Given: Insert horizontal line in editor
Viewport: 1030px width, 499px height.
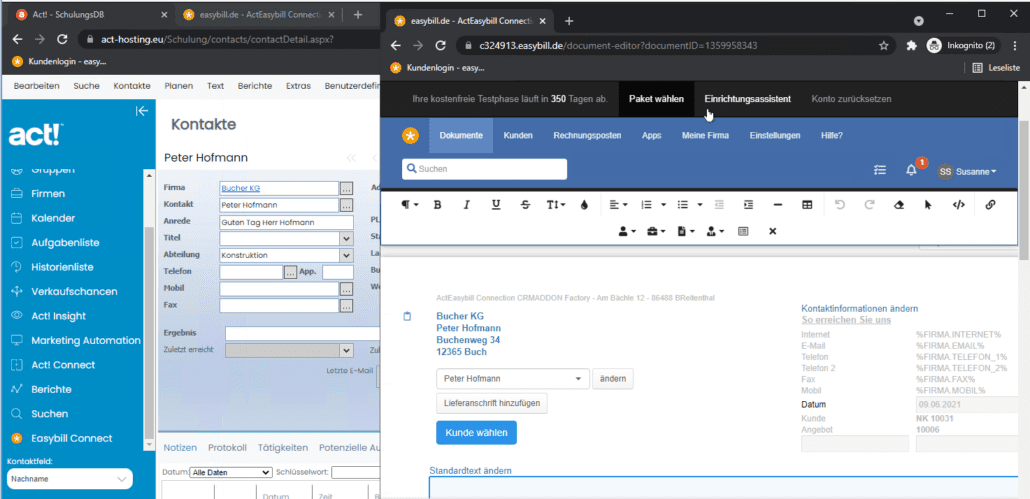Looking at the screenshot, I should coord(778,205).
